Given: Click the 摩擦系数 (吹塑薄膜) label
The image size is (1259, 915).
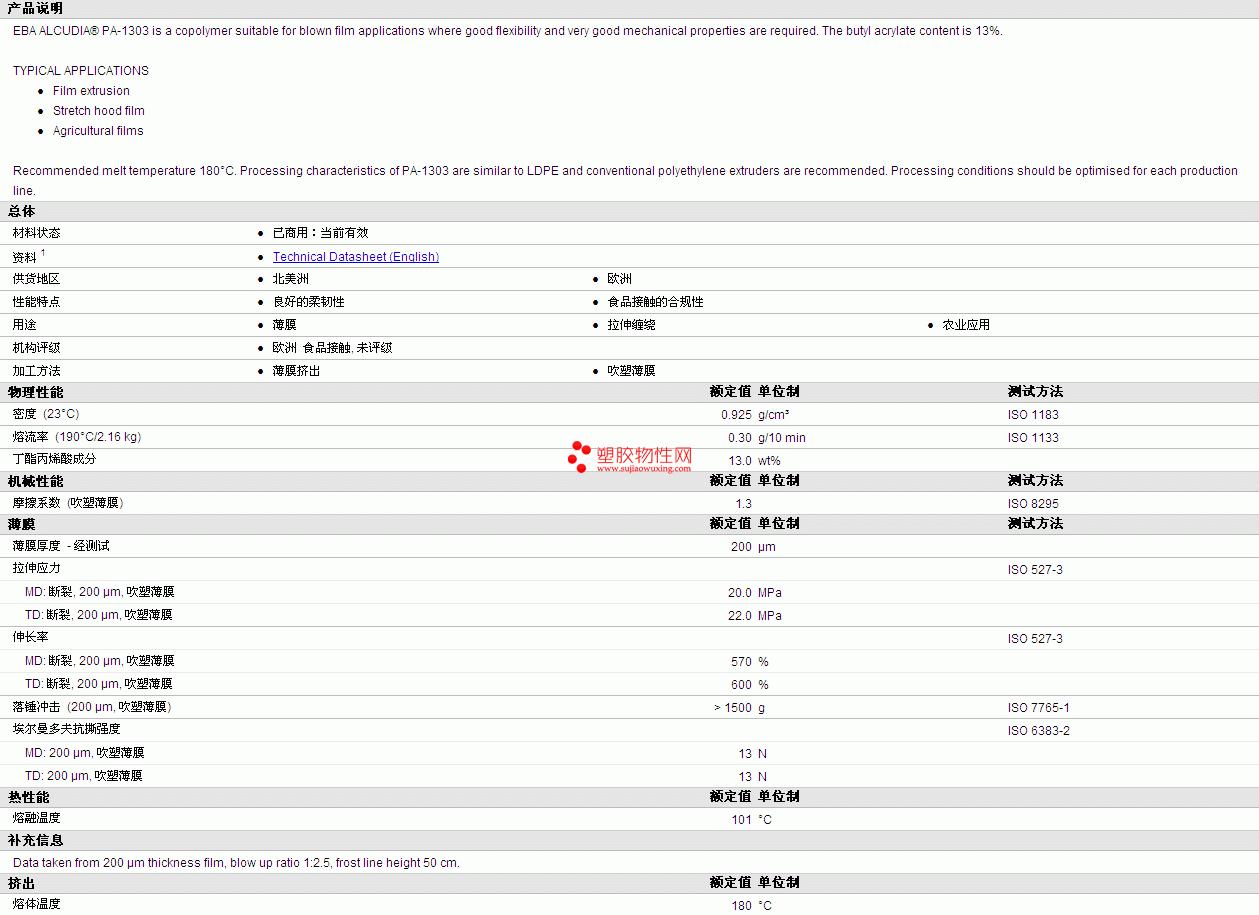Looking at the screenshot, I should [68, 503].
